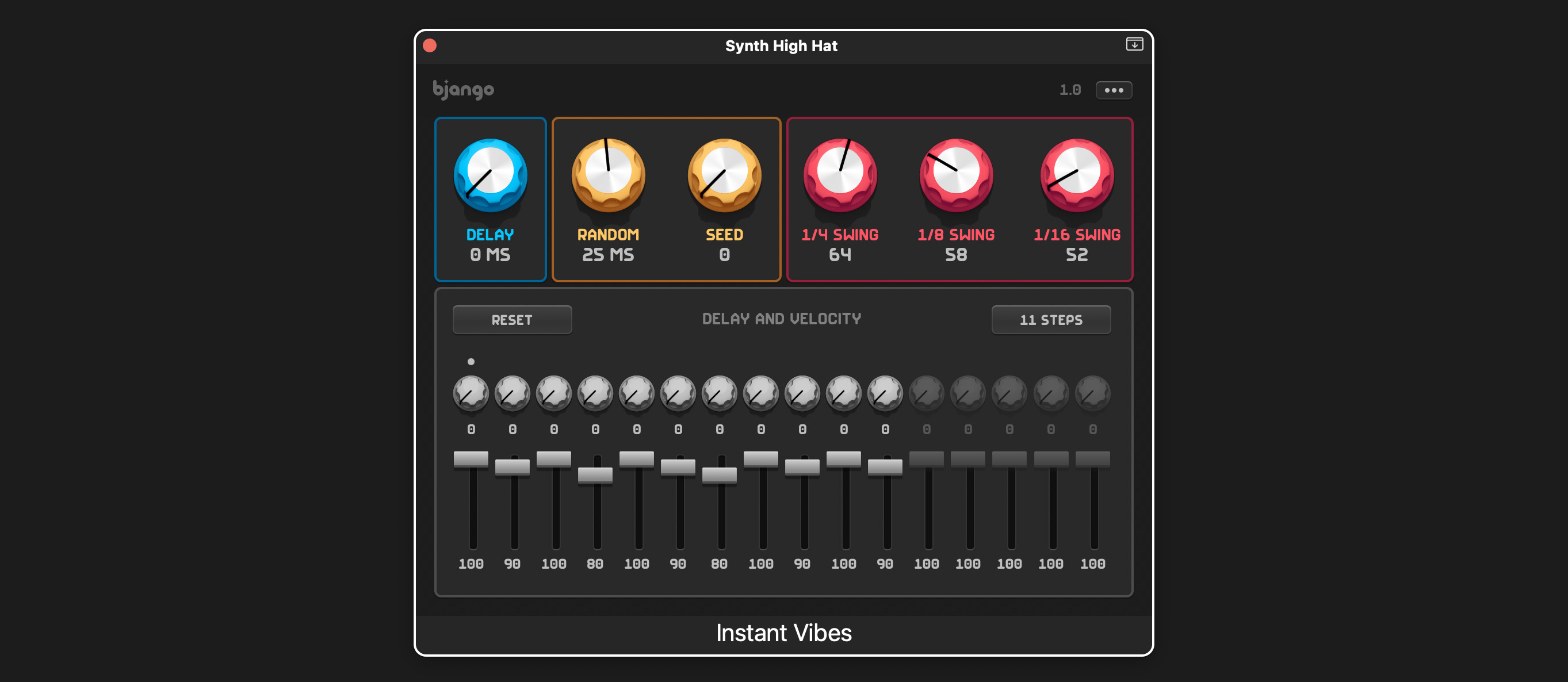Click step 1 velocity fader handle
This screenshot has height=682, width=1568.
[x=471, y=459]
